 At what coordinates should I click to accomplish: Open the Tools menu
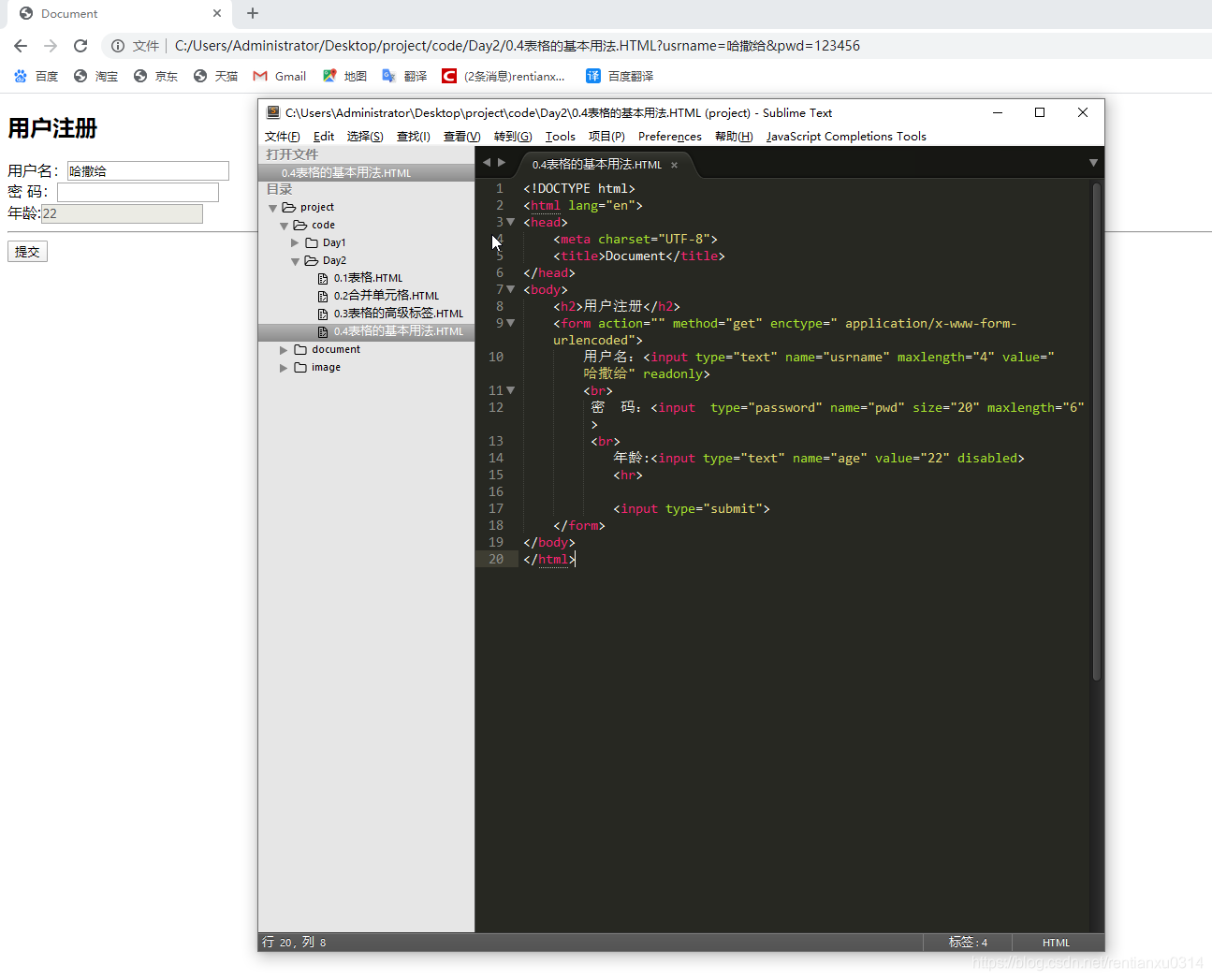click(x=561, y=137)
